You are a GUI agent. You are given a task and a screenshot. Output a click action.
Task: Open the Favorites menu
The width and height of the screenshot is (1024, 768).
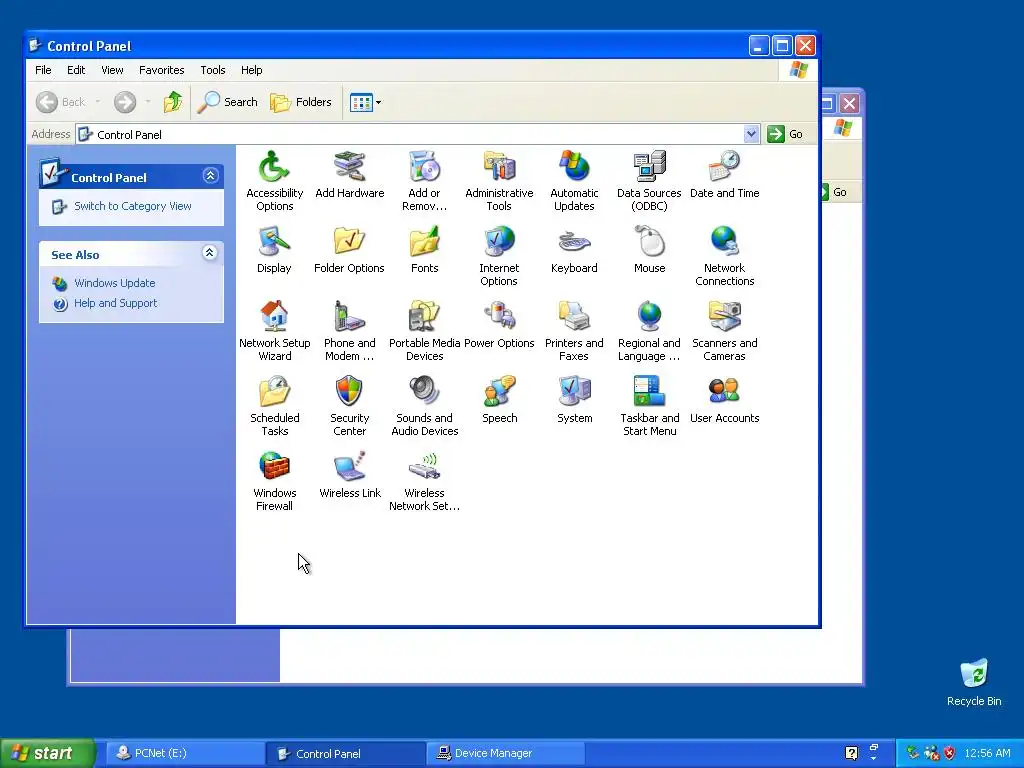[161, 70]
